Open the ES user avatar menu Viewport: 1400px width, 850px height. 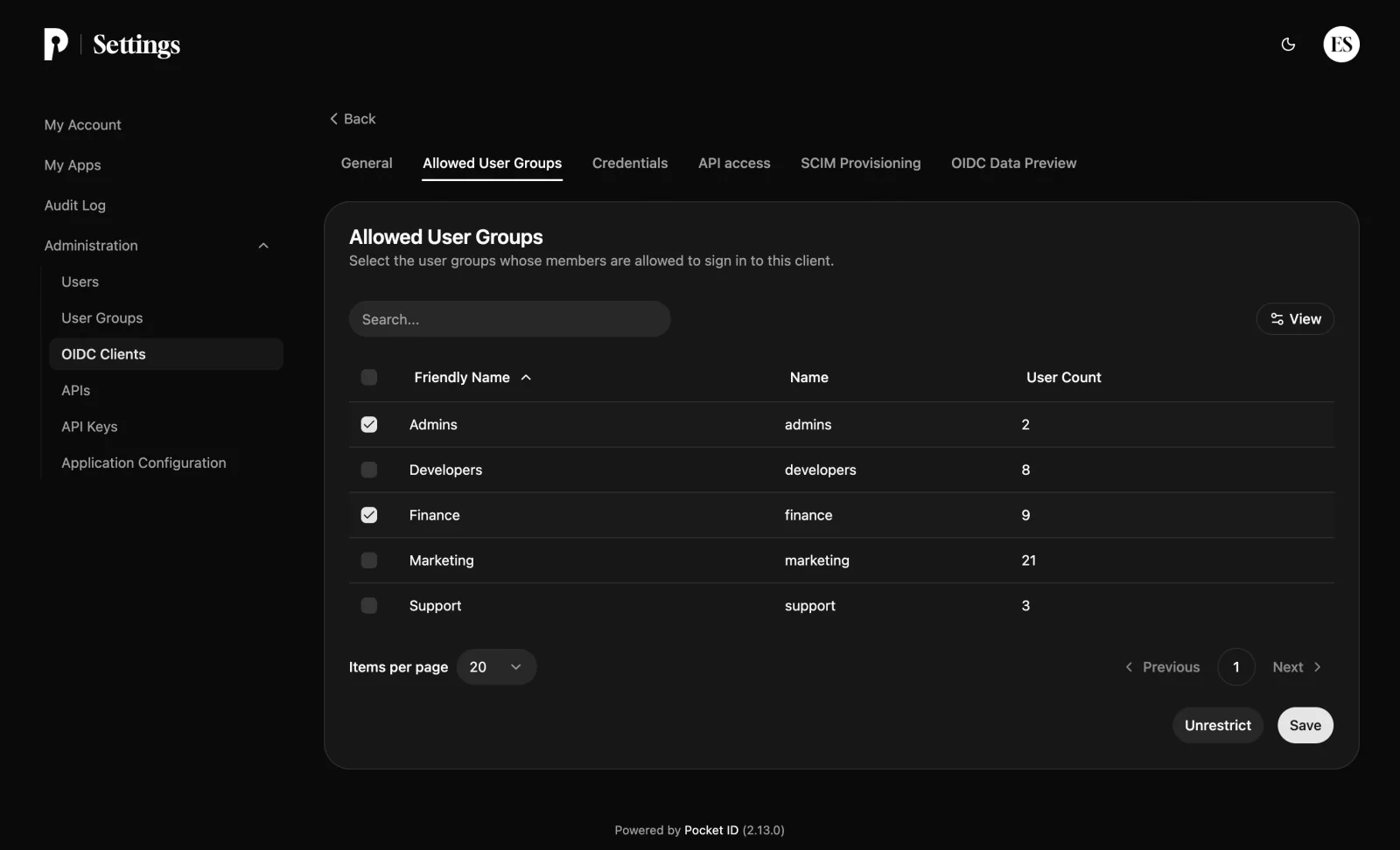pyautogui.click(x=1341, y=45)
